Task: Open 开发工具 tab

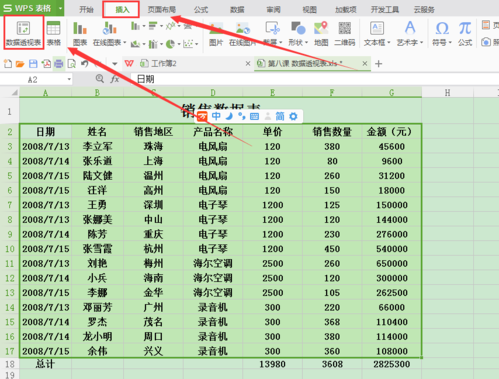Action: 385,9
